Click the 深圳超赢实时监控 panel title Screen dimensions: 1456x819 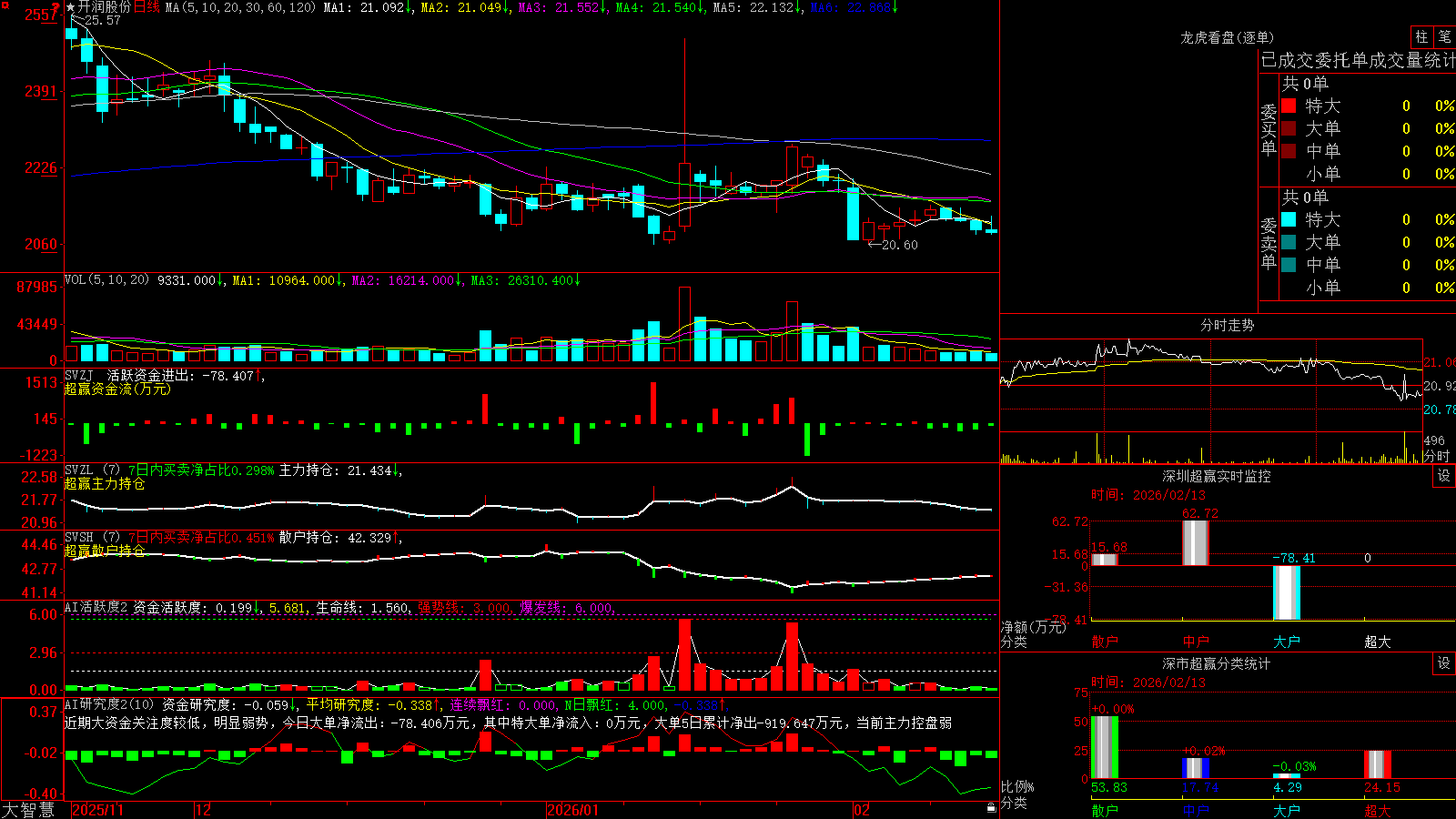tap(1217, 476)
